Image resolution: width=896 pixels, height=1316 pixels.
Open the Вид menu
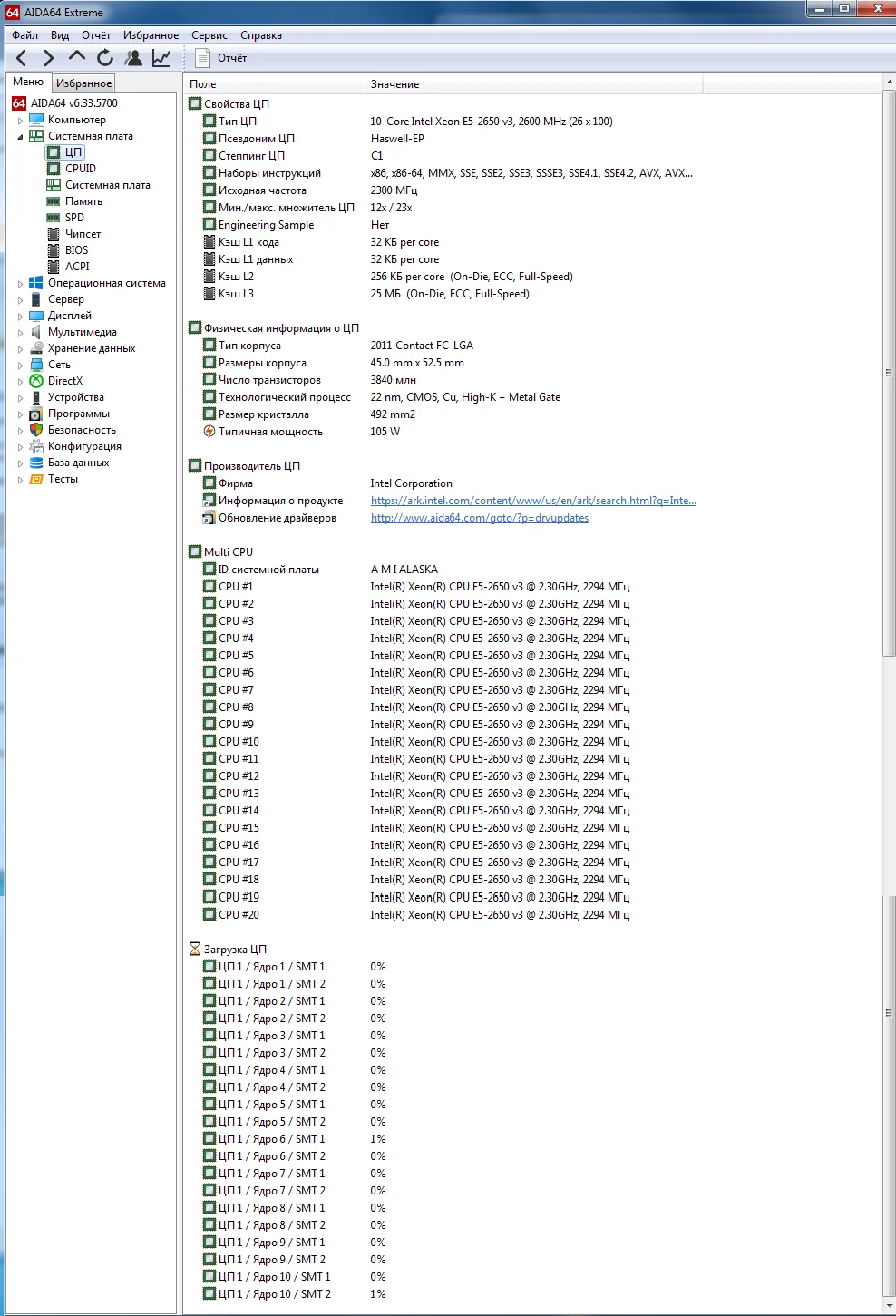point(60,35)
